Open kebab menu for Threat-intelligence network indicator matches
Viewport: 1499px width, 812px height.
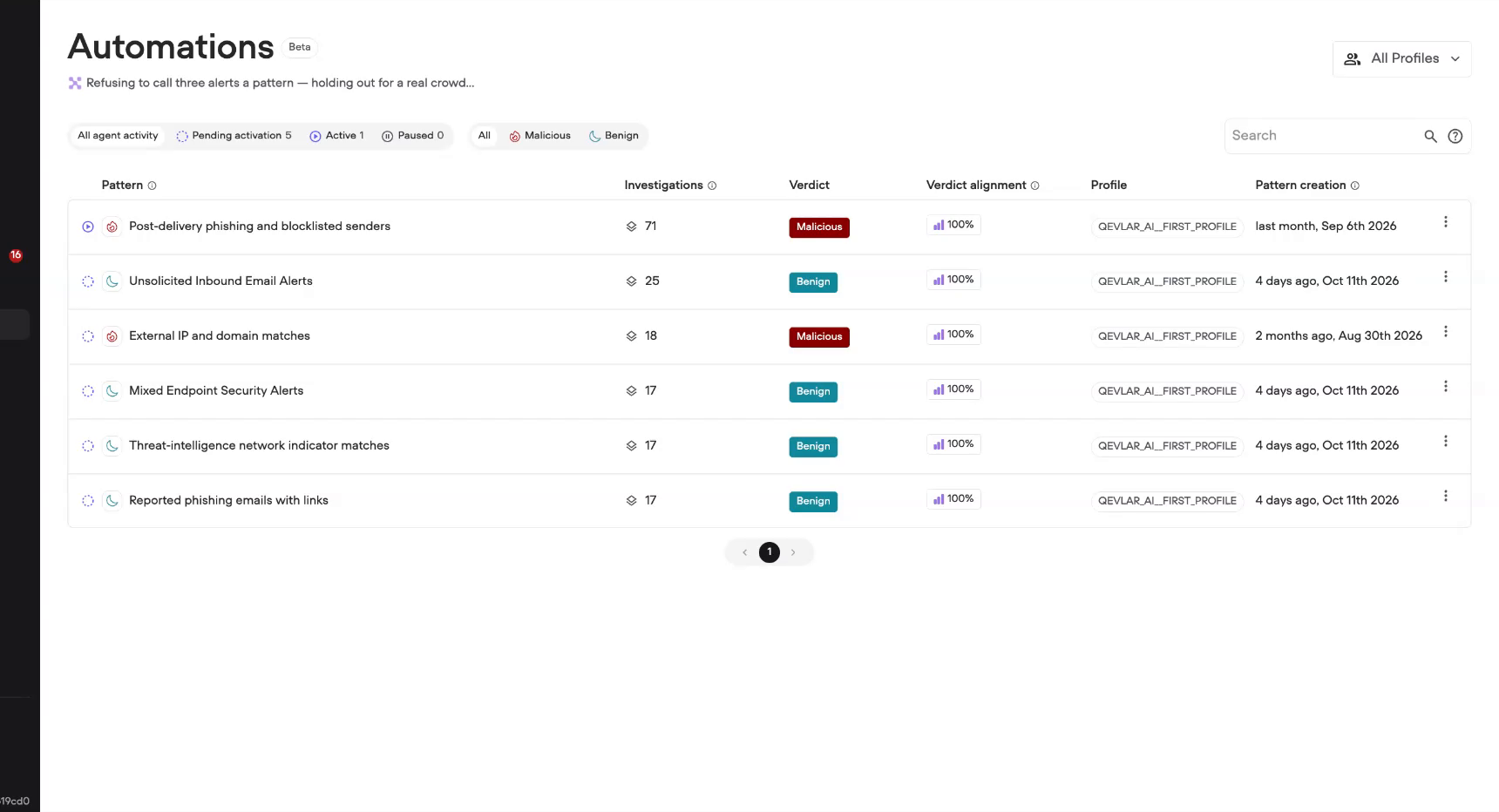[1445, 442]
